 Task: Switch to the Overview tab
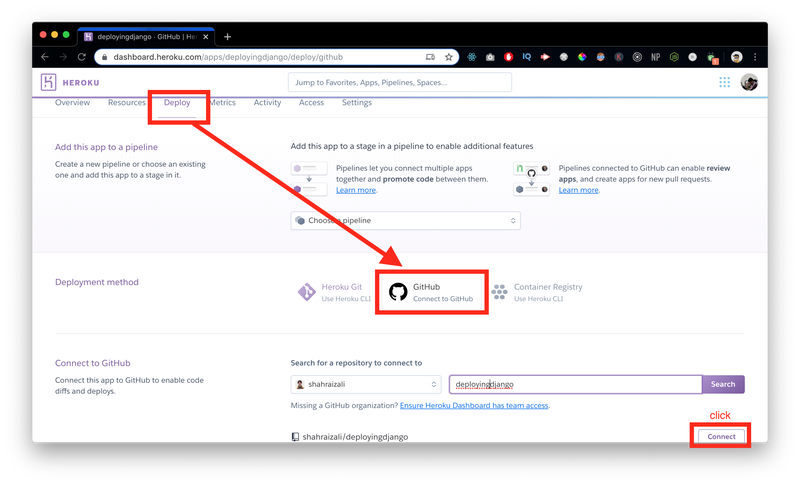72,103
